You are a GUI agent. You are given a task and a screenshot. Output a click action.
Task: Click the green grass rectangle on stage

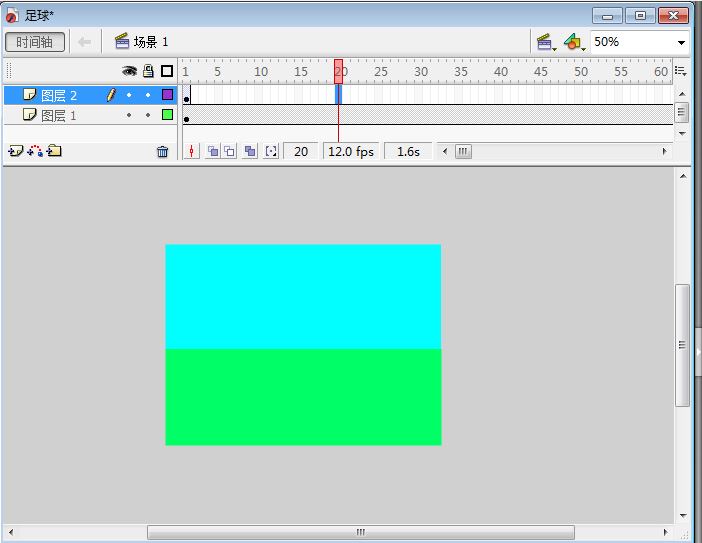pyautogui.click(x=303, y=397)
